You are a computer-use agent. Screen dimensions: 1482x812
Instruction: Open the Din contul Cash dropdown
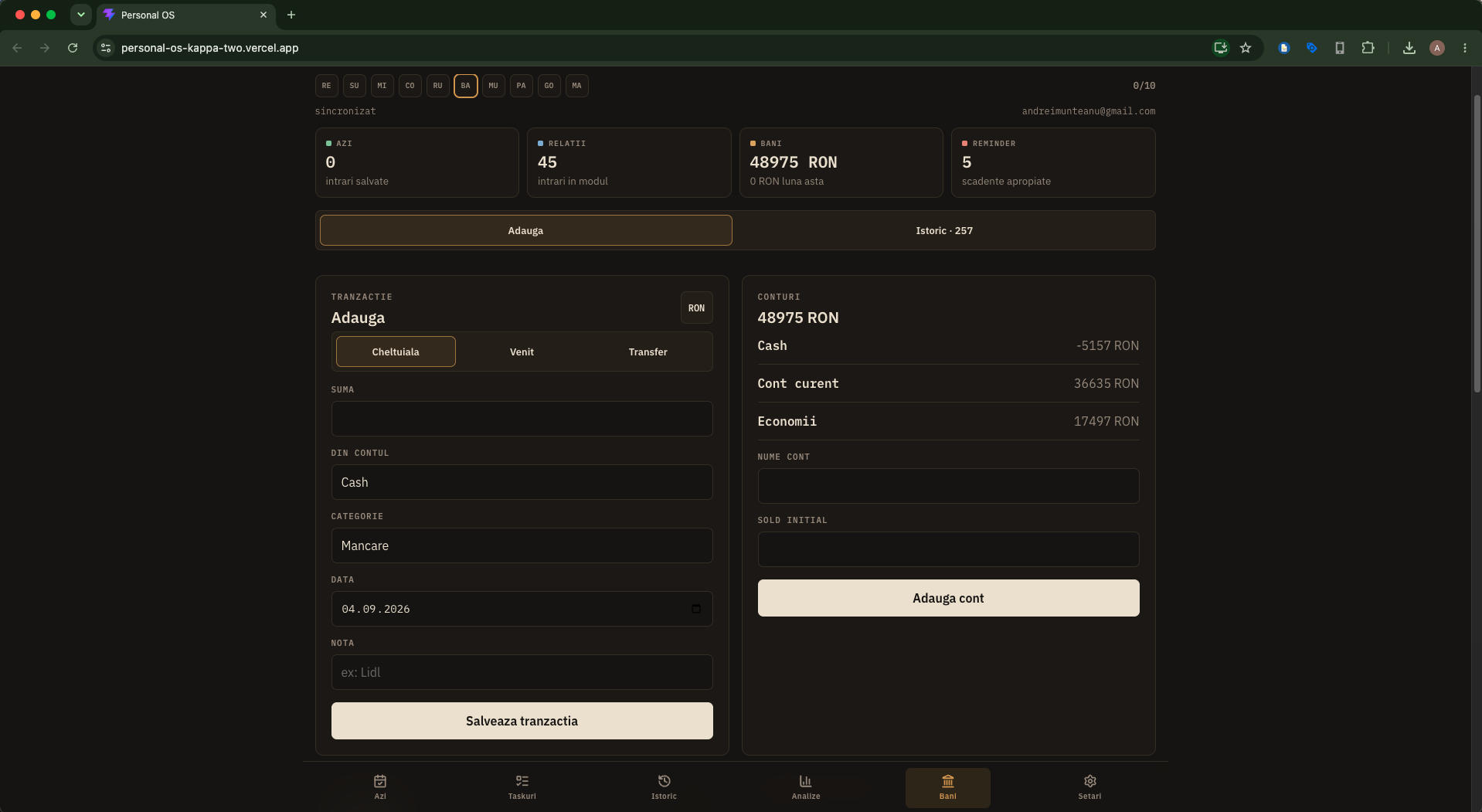(x=522, y=482)
